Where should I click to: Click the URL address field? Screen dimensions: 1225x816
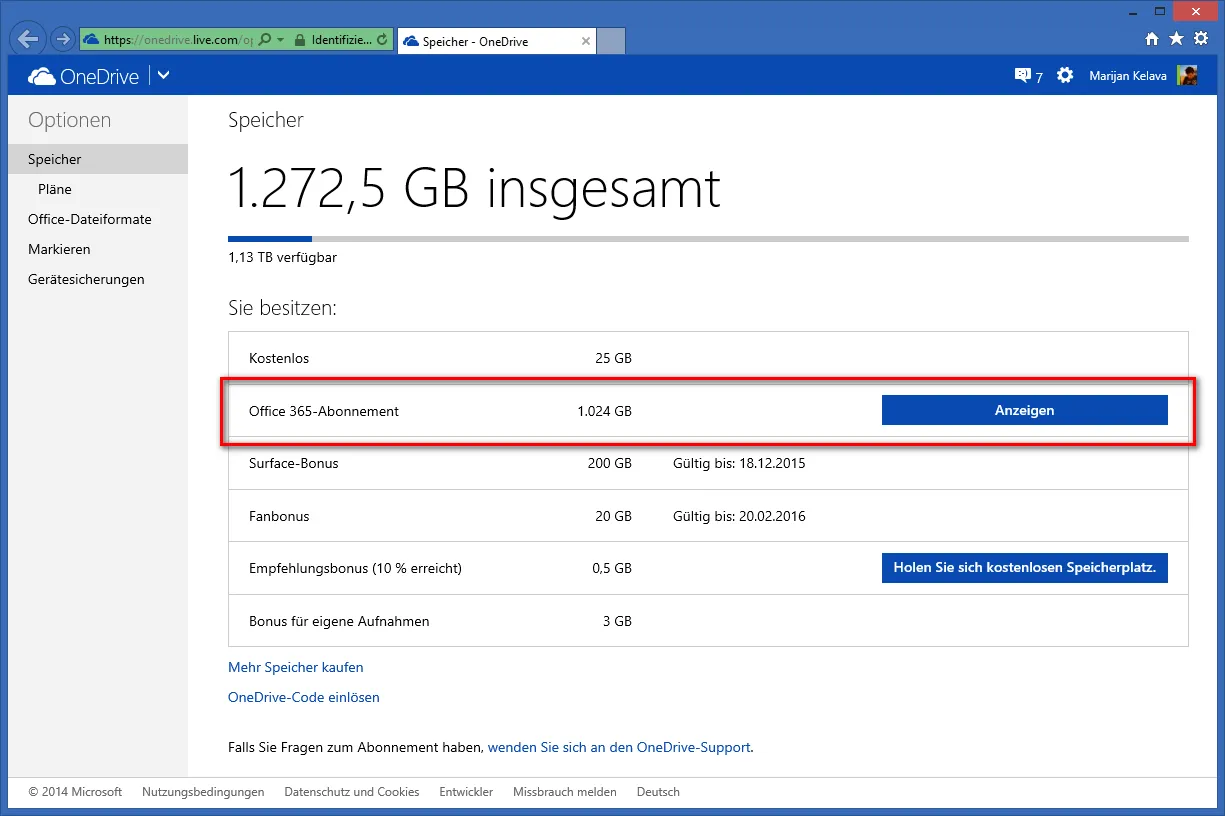178,40
